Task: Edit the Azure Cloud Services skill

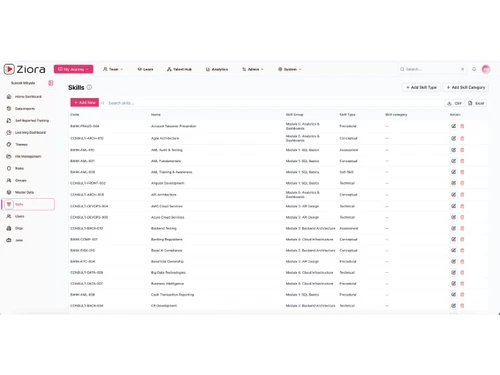Action: 453,217
